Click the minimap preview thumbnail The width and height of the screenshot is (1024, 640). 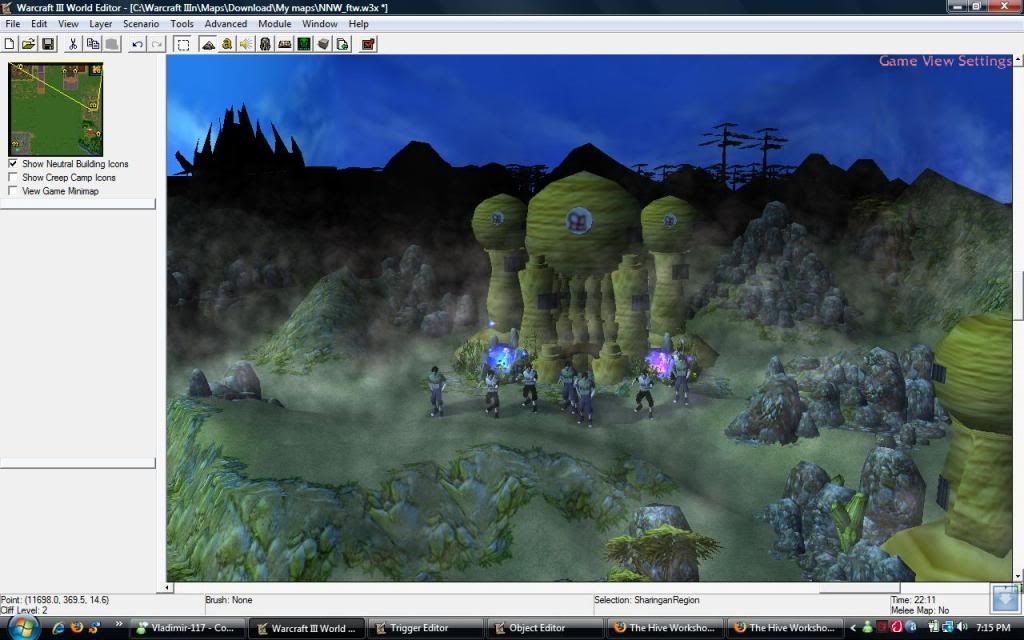tap(56, 109)
